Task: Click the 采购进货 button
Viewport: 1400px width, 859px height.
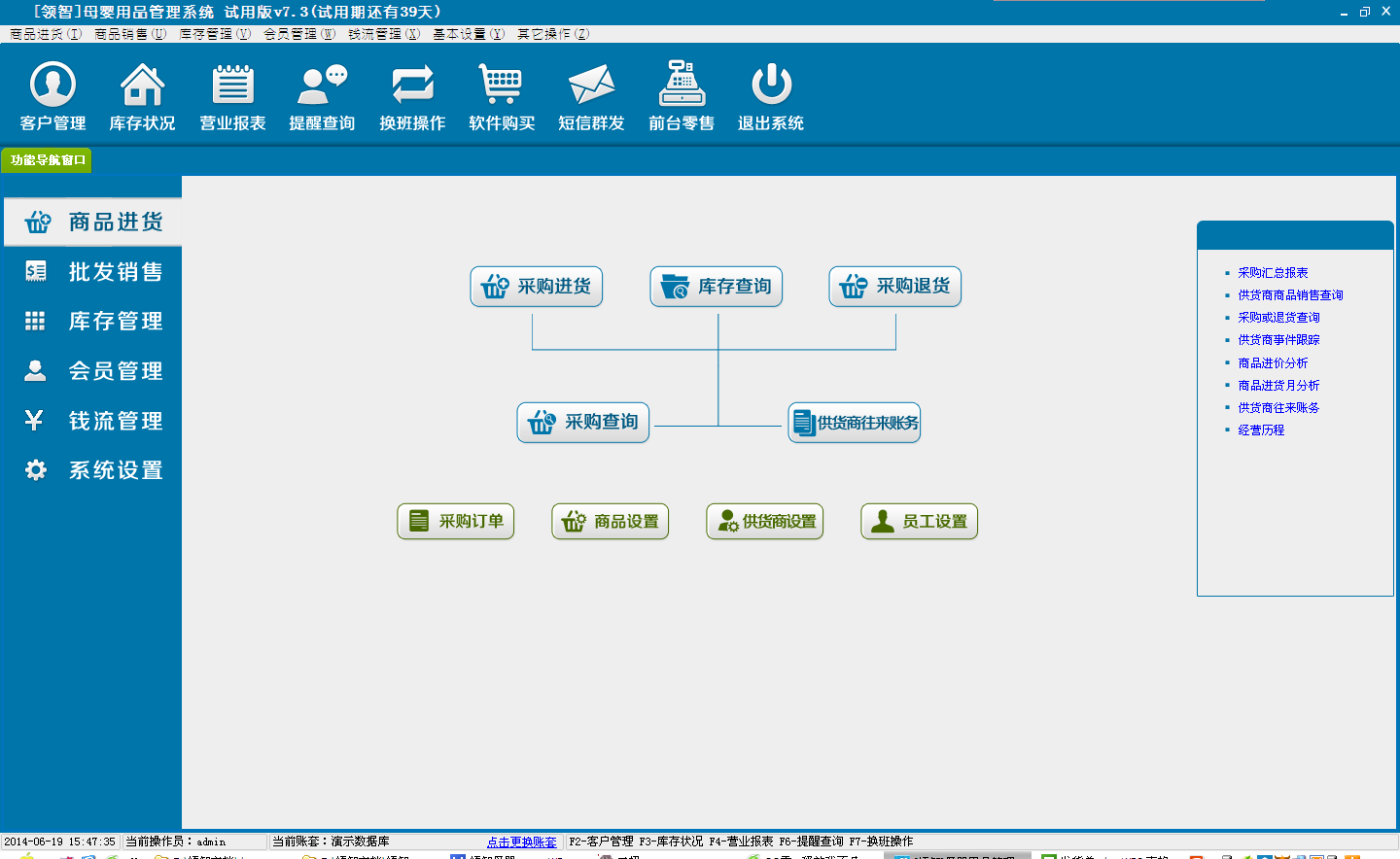Action: [537, 287]
